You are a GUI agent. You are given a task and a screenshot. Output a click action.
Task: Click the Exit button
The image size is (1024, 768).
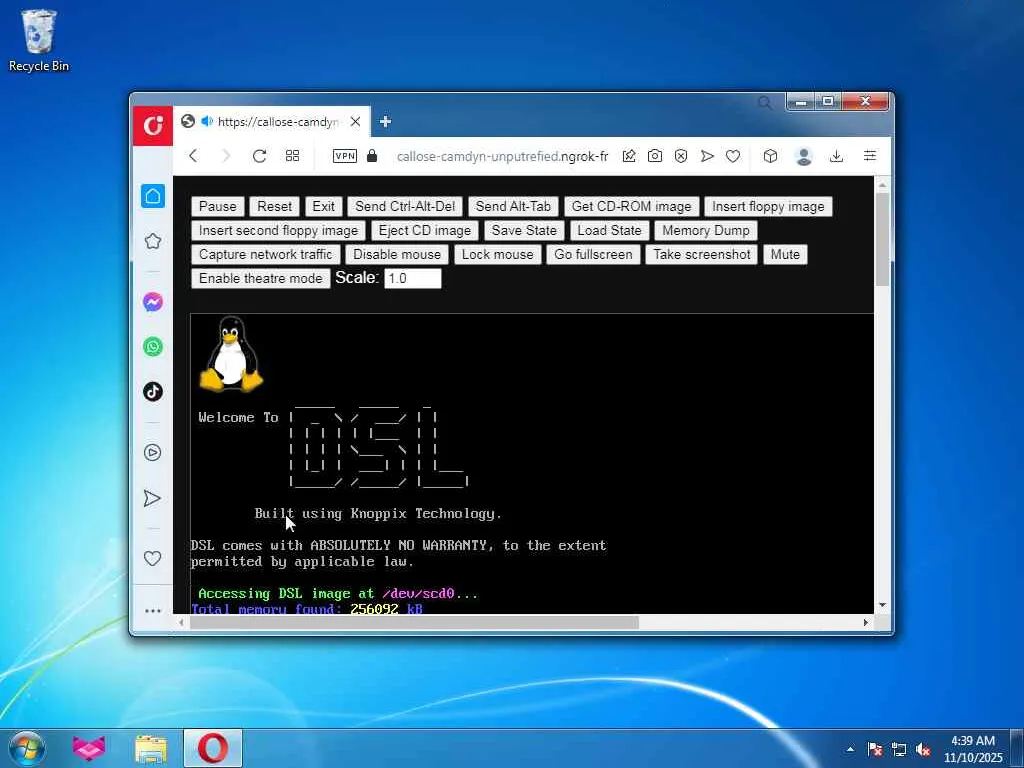pos(323,206)
